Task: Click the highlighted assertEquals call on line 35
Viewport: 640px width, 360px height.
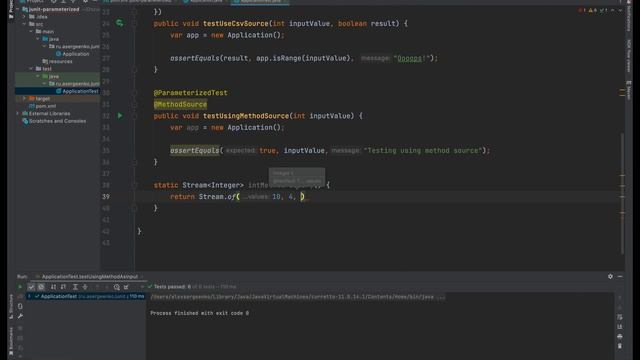Action: (x=195, y=151)
